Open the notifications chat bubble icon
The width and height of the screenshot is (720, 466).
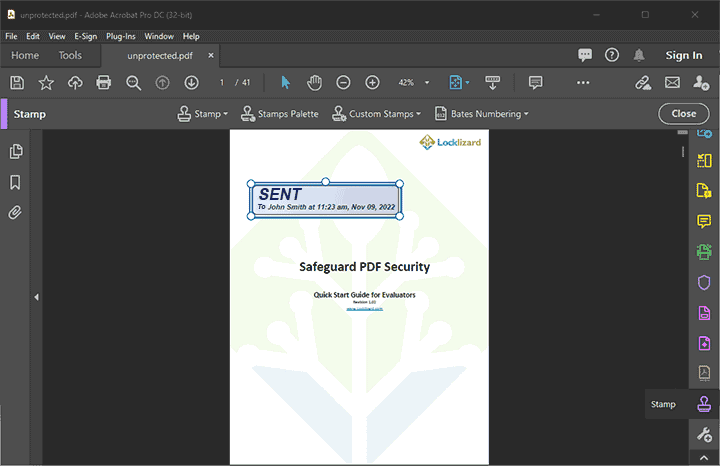pos(585,55)
